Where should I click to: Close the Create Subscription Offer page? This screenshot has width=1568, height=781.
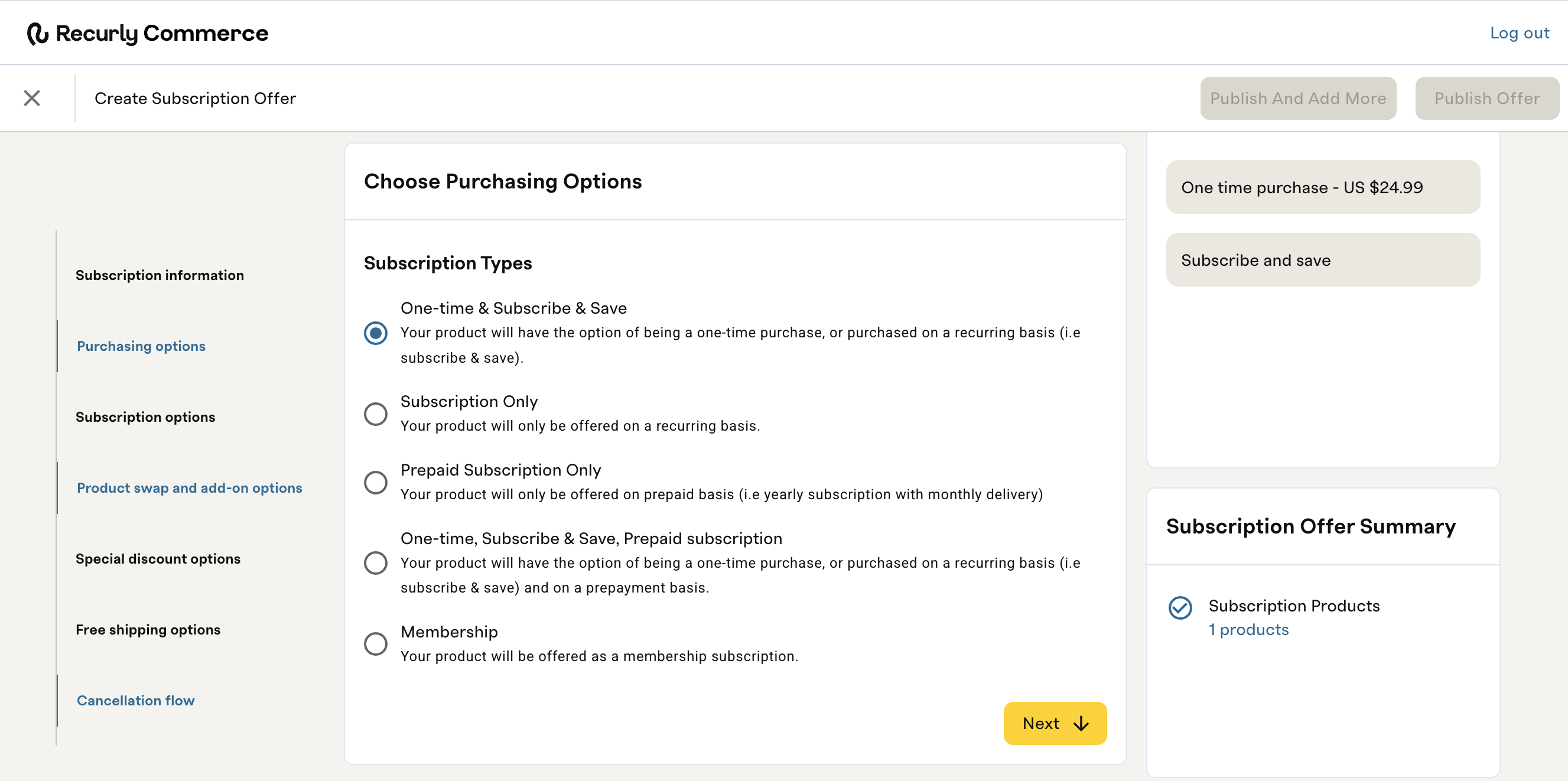pos(32,98)
